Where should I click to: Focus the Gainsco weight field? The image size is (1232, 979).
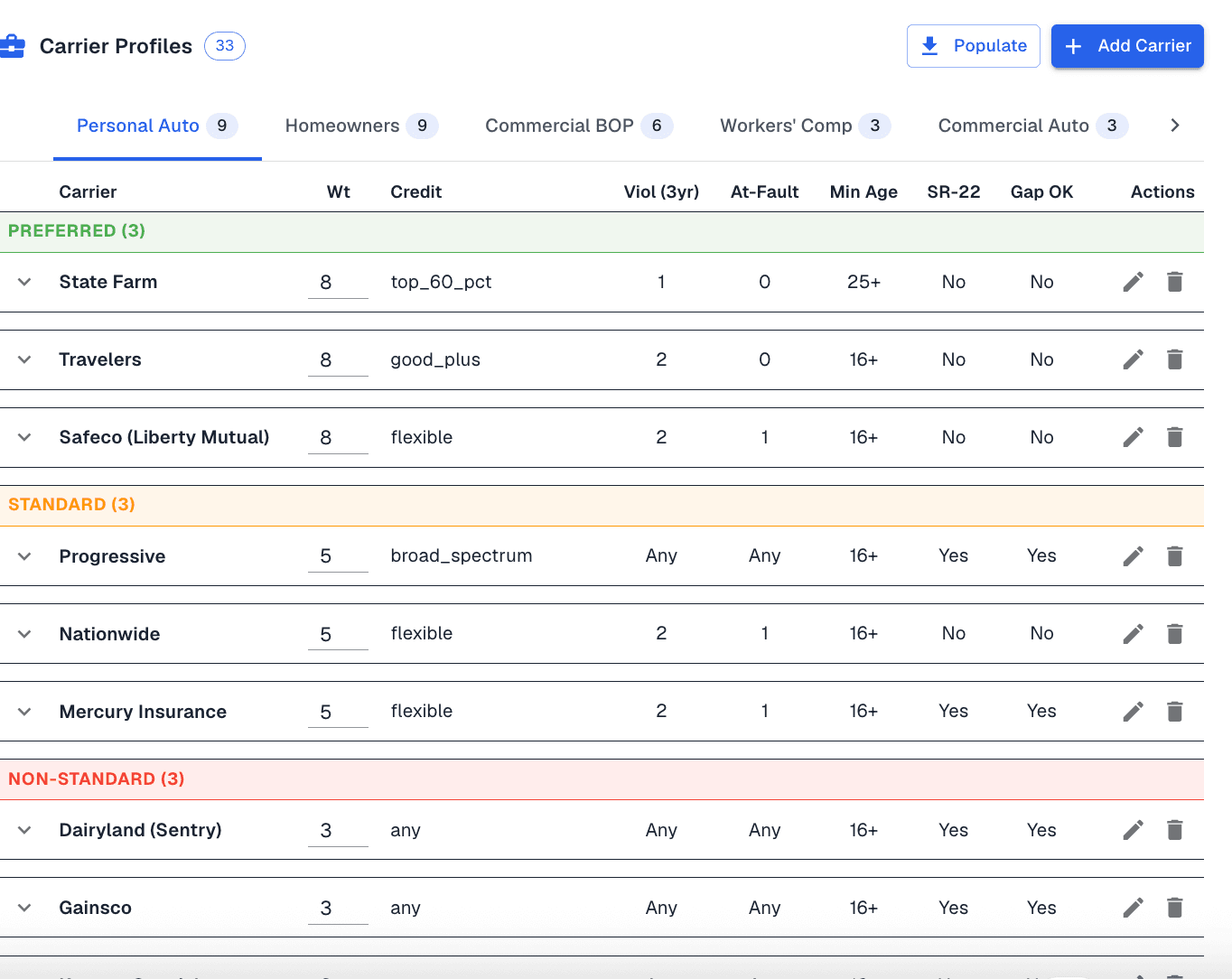338,909
